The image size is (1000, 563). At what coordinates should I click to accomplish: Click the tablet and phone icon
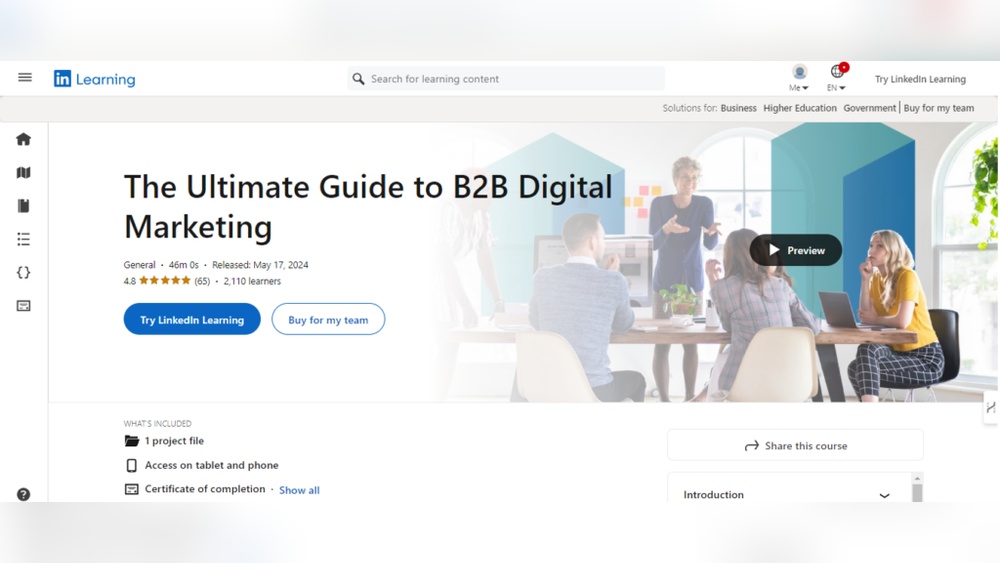131,465
